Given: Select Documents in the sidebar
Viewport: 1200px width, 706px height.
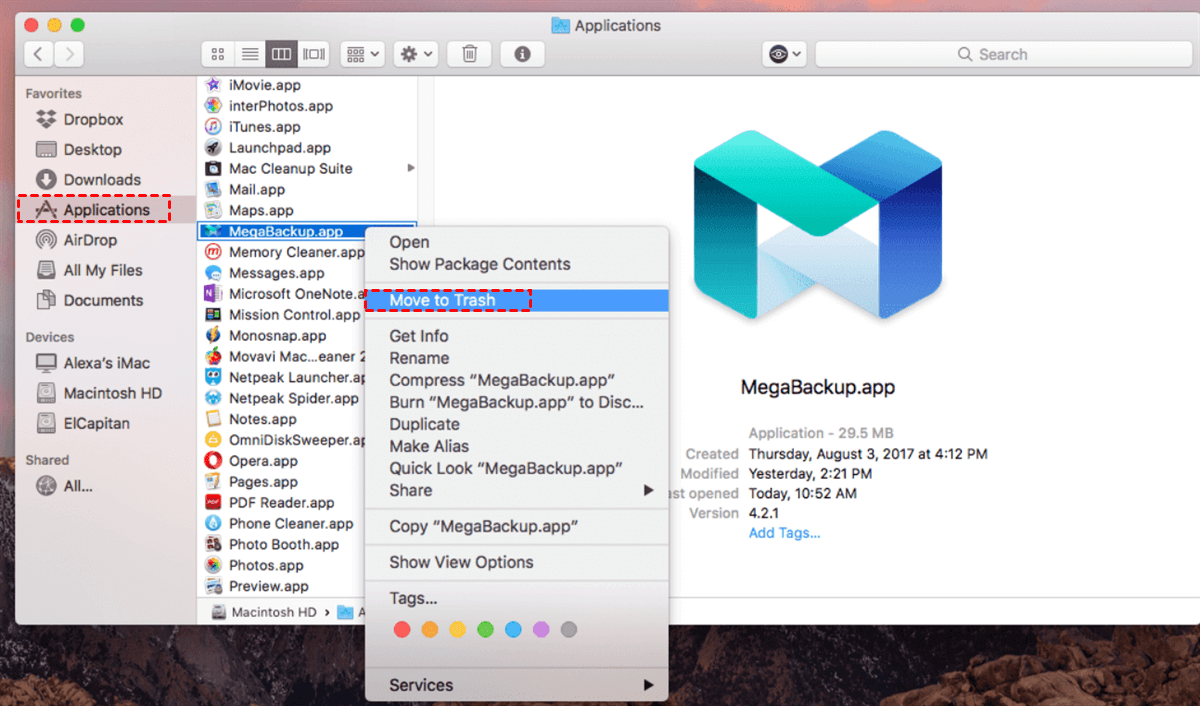Looking at the screenshot, I should pos(103,300).
